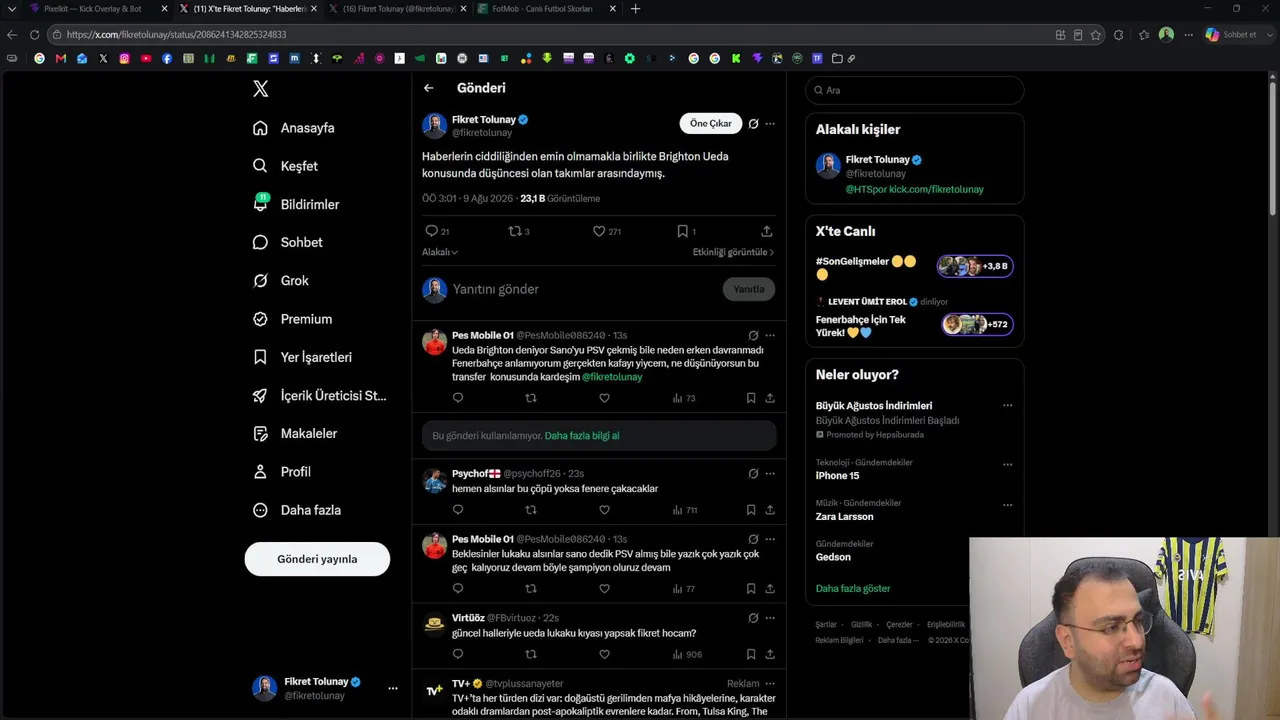The image size is (1280, 720).
Task: Go to Keşfet in the sidebar
Action: point(286,166)
